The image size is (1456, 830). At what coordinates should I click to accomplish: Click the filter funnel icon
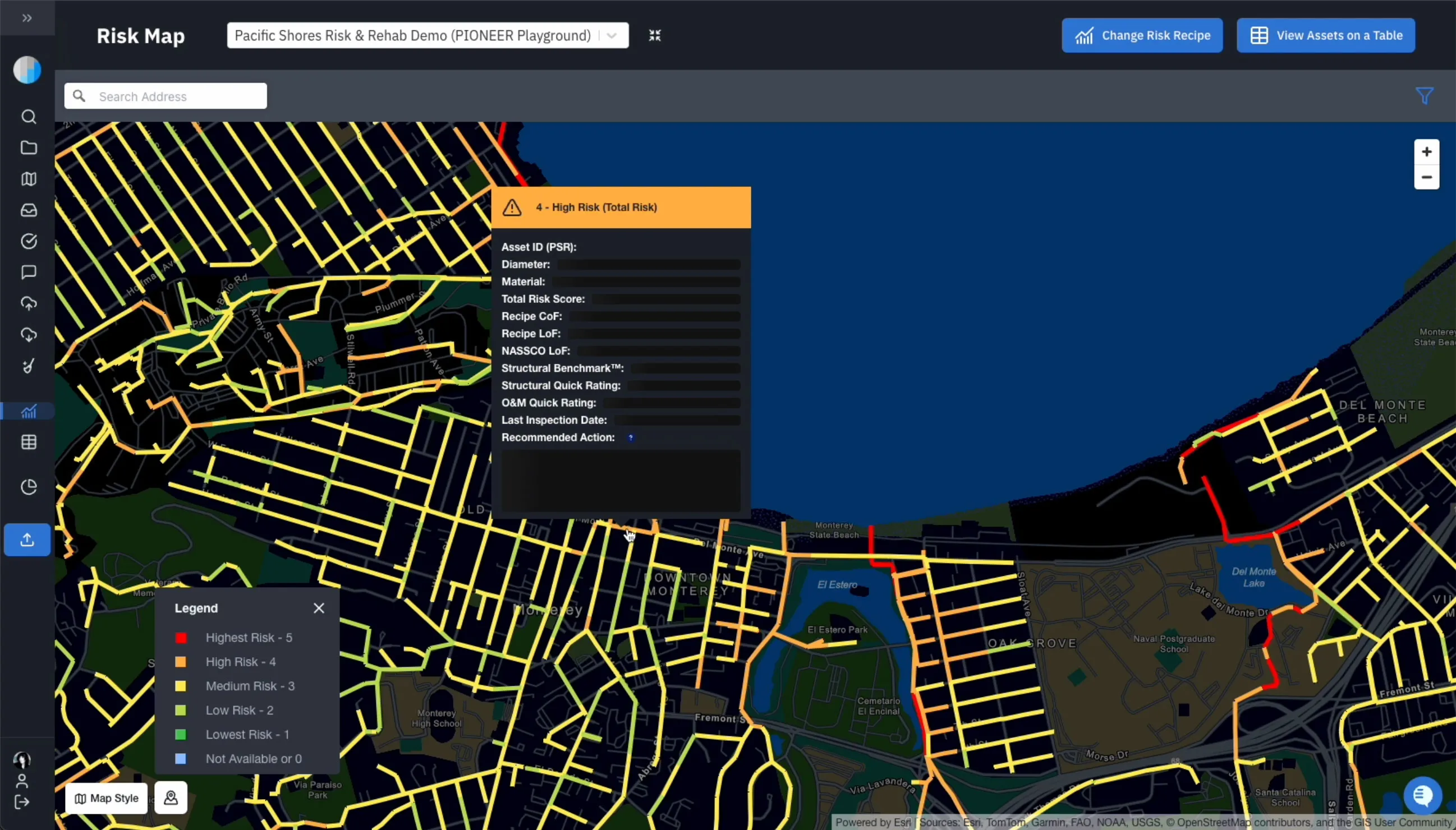tap(1424, 96)
